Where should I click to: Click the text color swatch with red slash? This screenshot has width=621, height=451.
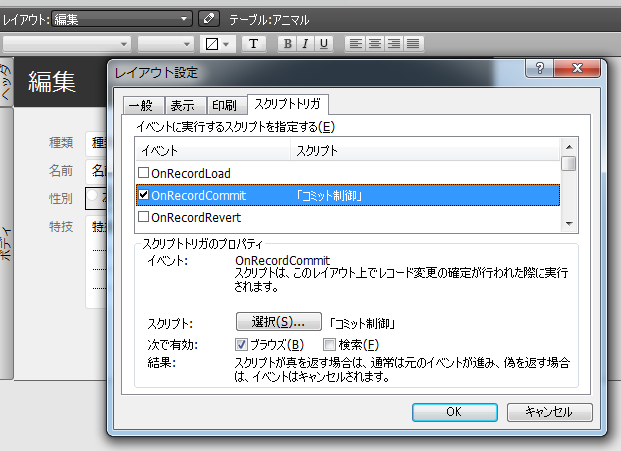tap(212, 44)
